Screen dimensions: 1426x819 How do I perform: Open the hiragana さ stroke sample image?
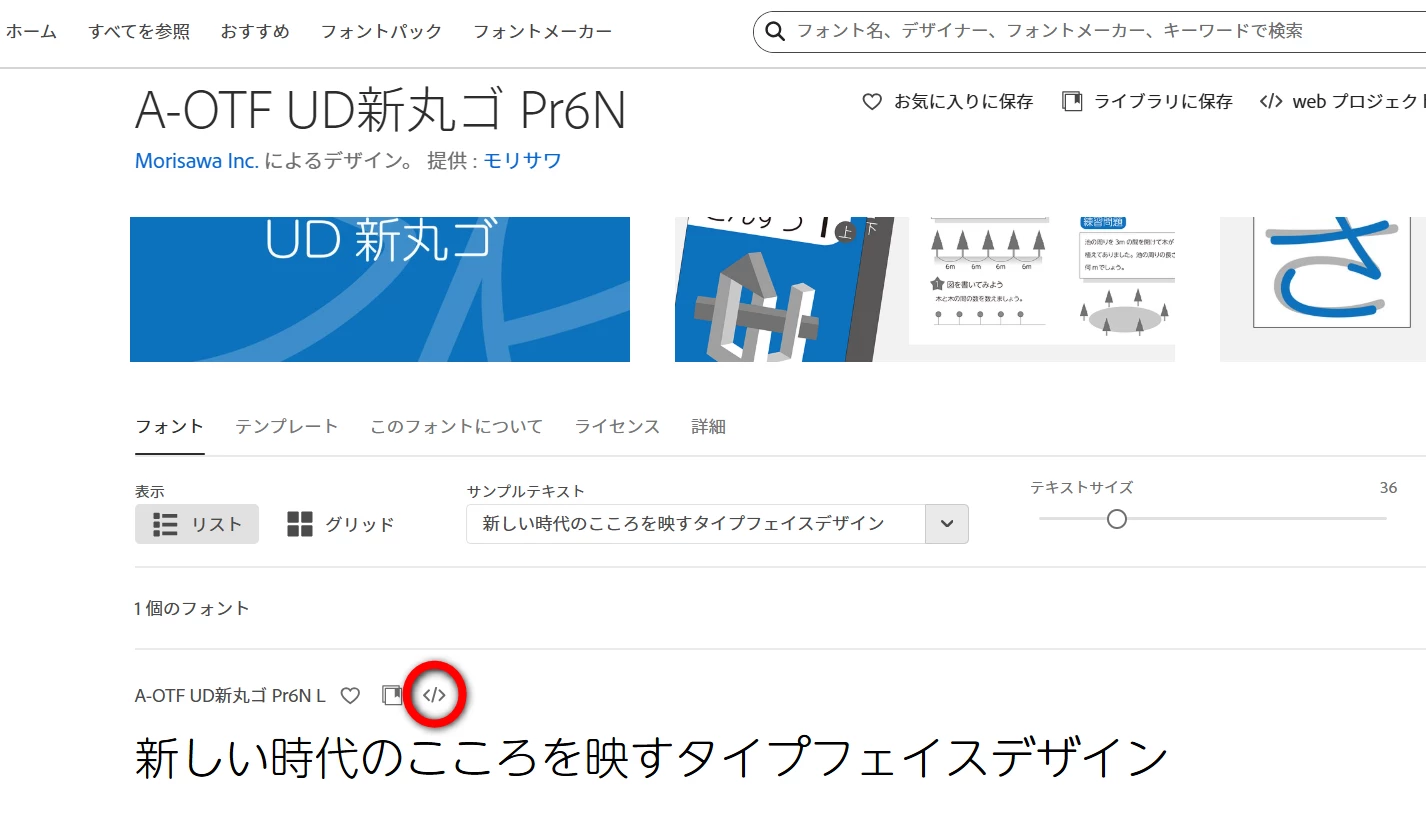click(x=1323, y=289)
